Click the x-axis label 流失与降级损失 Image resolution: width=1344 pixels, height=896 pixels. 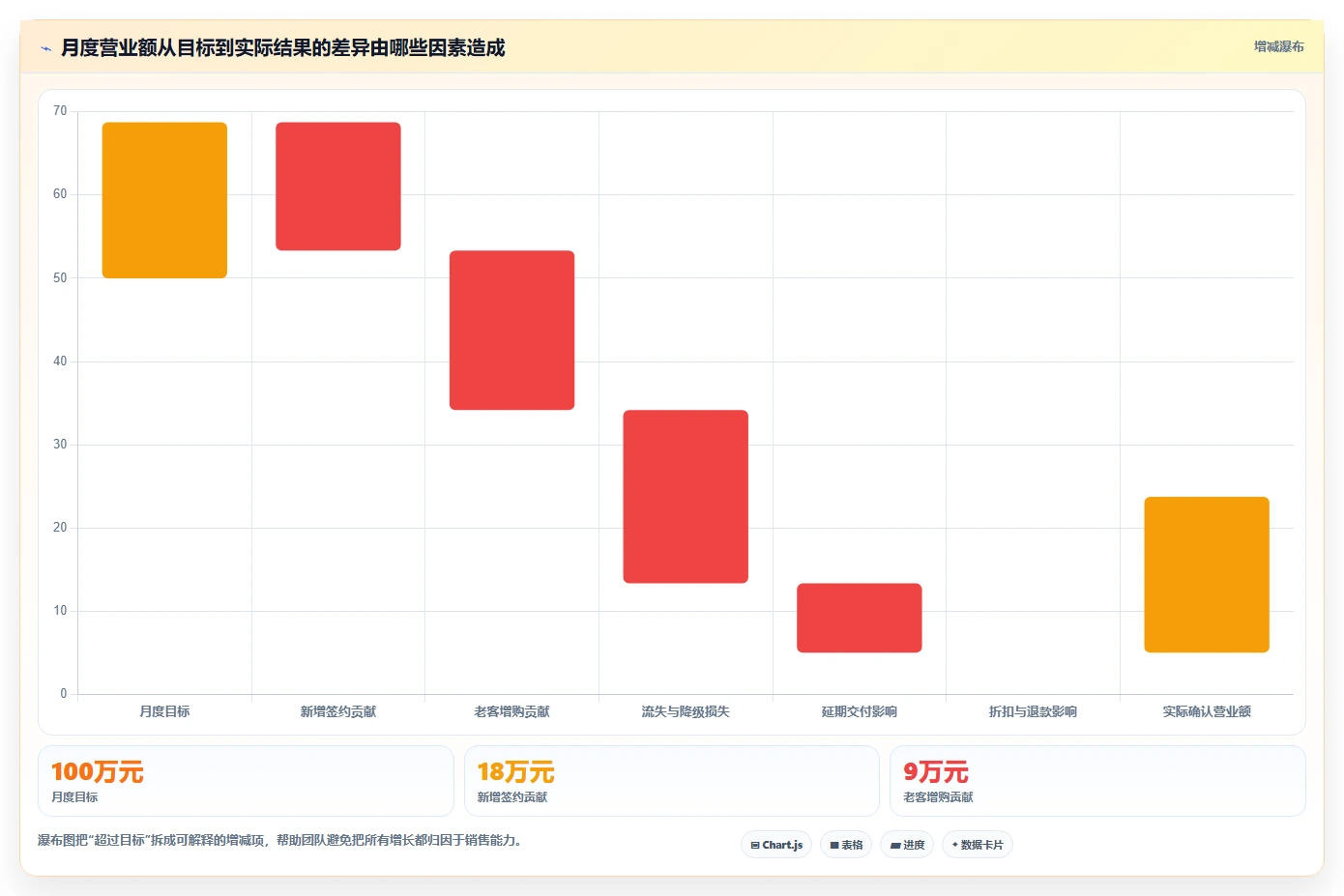[x=686, y=711]
